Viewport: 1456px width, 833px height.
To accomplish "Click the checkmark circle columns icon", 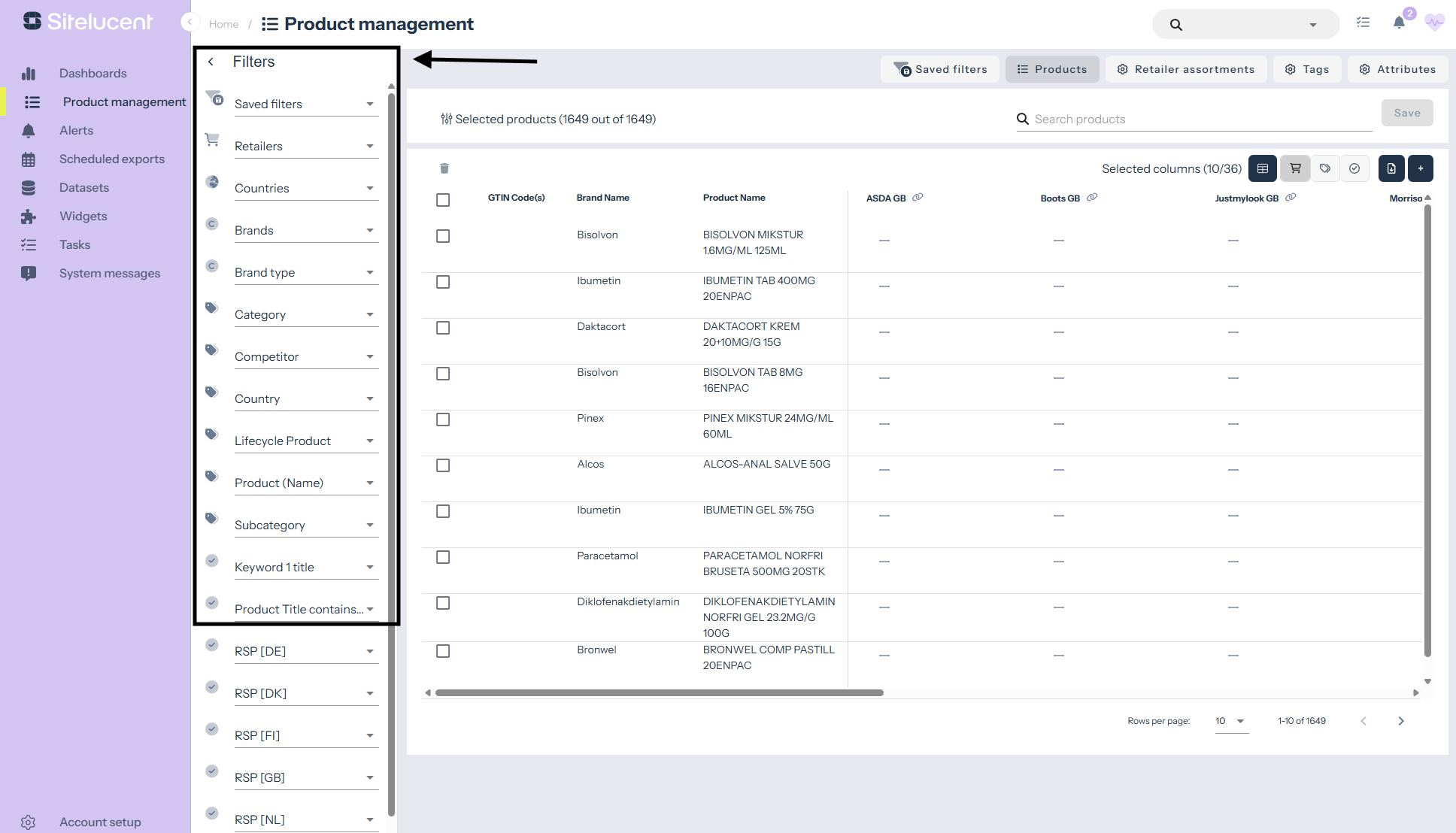I will tap(1354, 168).
